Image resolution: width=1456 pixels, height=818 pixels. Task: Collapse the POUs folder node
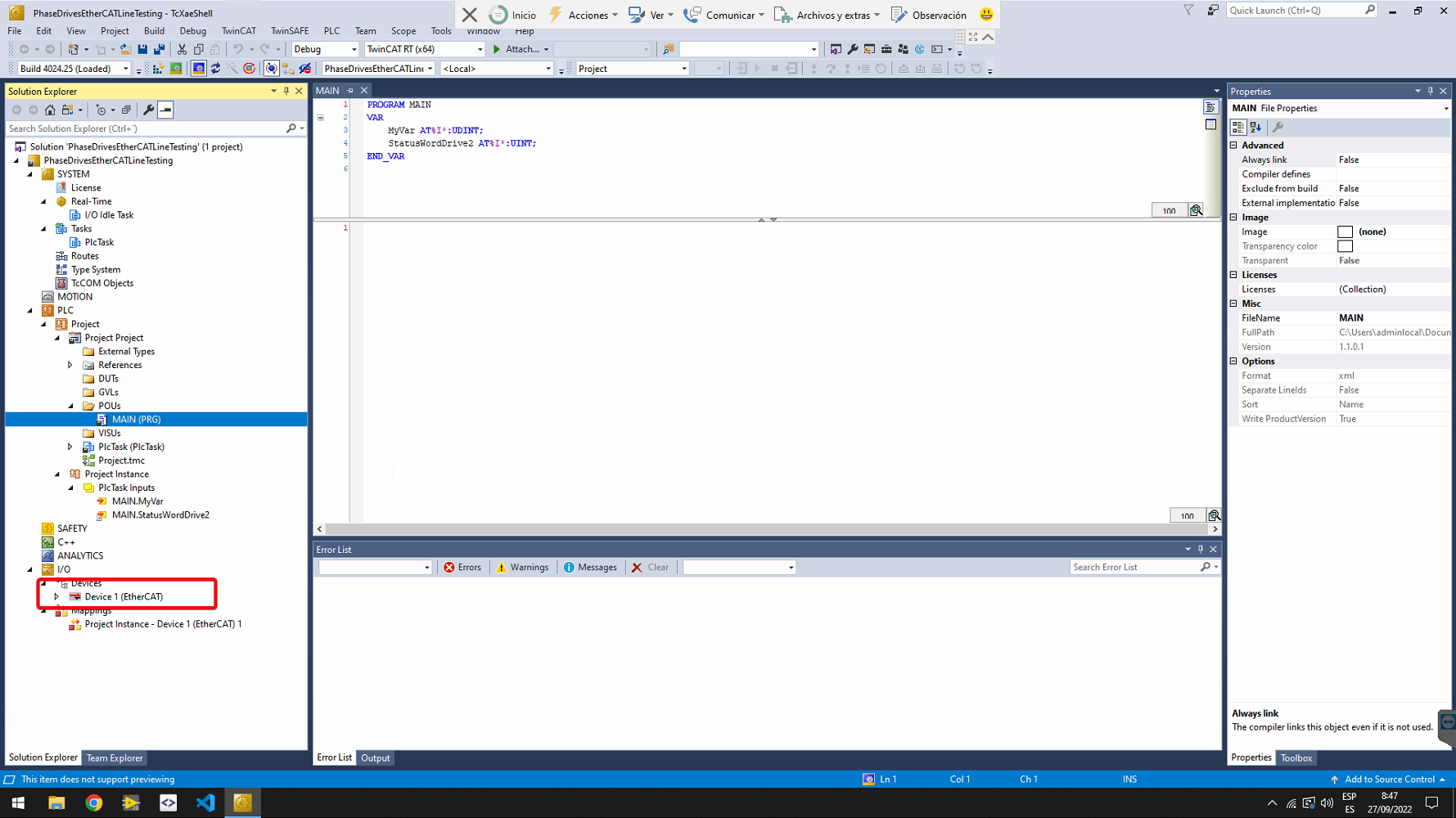click(x=70, y=406)
